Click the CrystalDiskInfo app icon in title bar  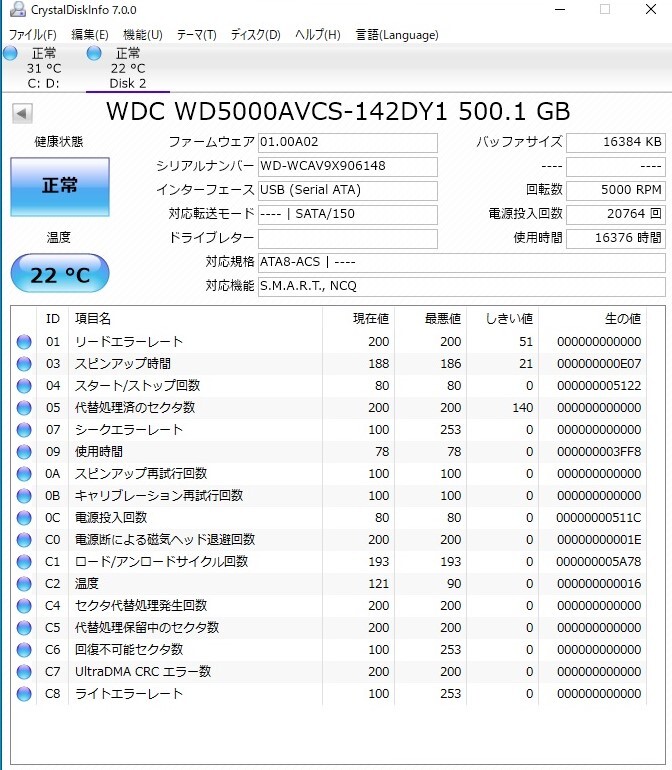click(x=17, y=9)
